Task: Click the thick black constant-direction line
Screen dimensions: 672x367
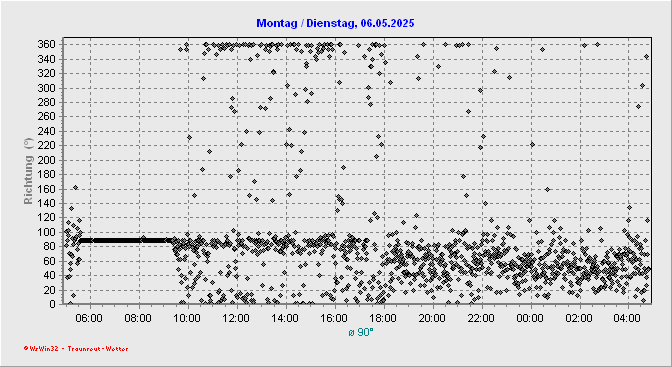Action: [127, 241]
